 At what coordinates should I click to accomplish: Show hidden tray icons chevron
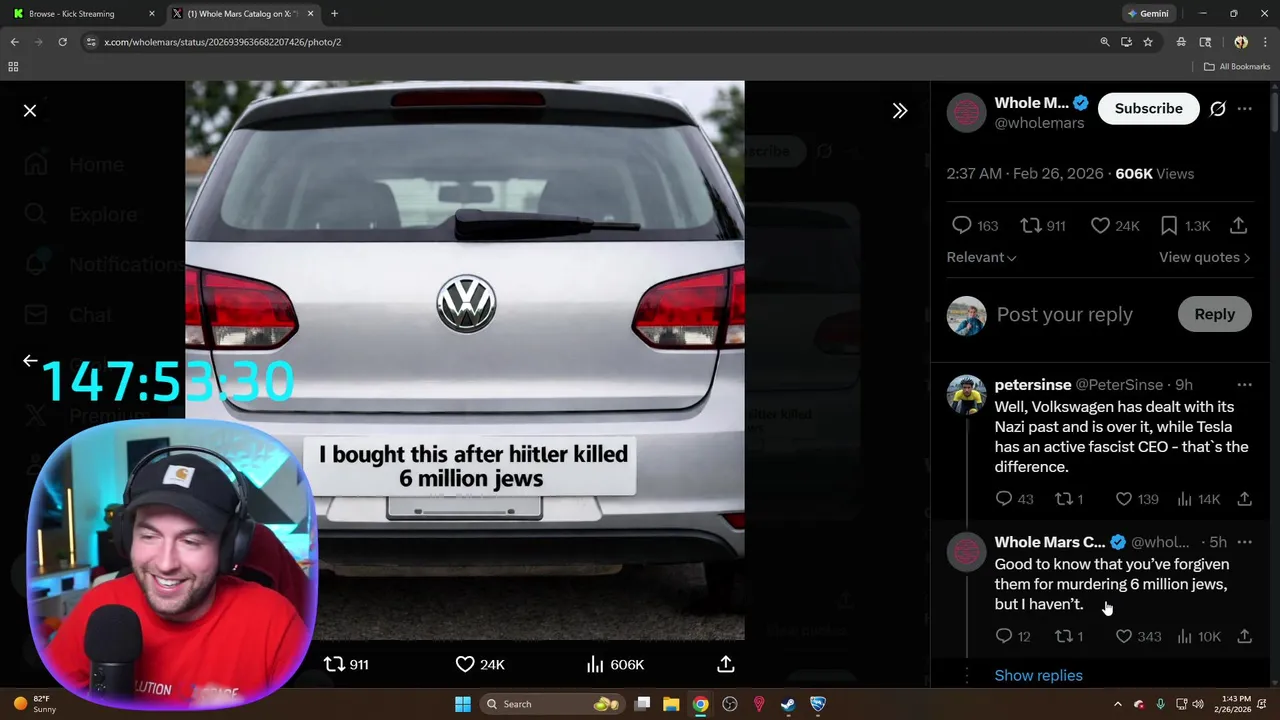1117,704
